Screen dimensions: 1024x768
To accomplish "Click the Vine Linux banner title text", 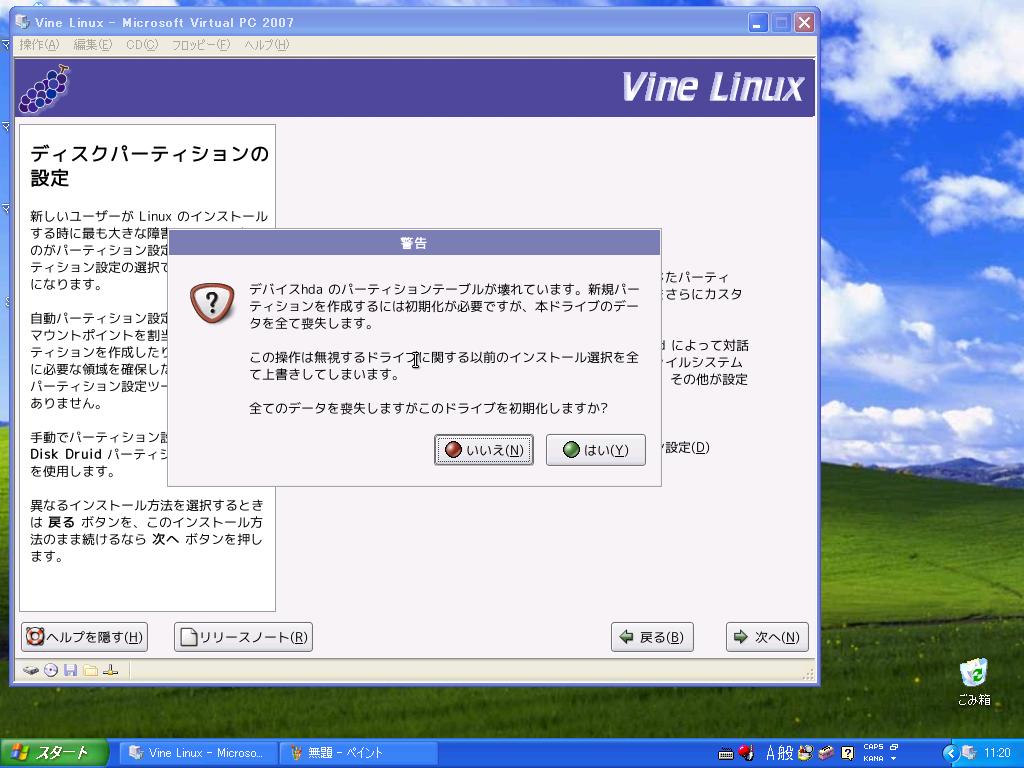I will point(712,87).
